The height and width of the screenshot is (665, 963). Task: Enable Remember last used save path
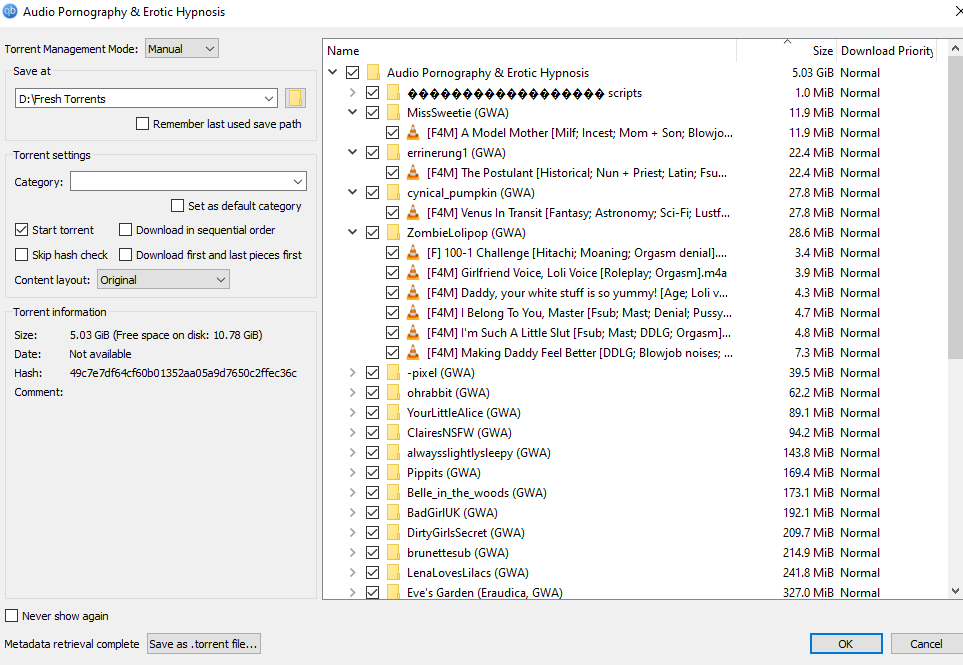[x=142, y=124]
